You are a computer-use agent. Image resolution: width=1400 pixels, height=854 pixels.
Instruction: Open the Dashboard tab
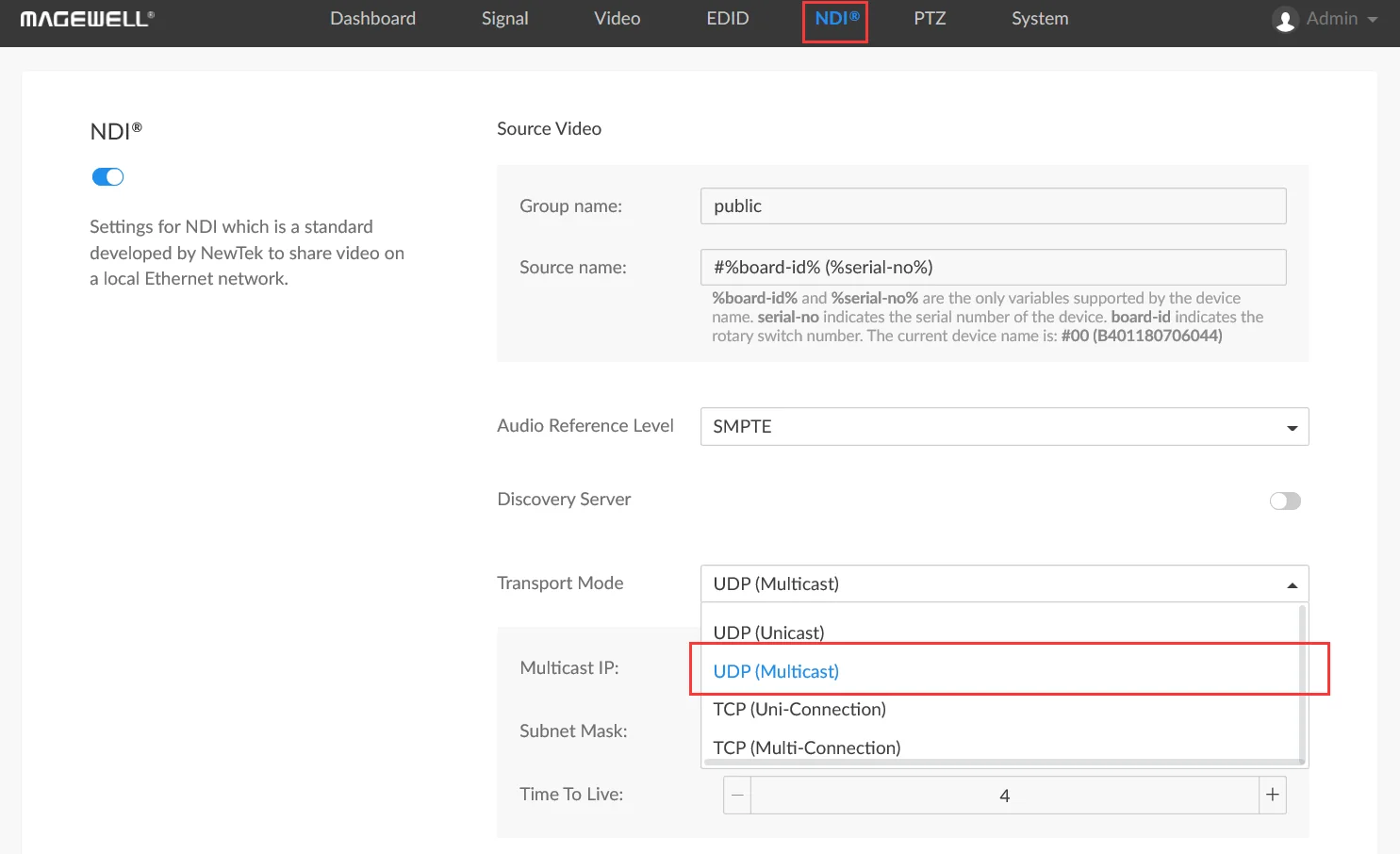pyautogui.click(x=372, y=19)
